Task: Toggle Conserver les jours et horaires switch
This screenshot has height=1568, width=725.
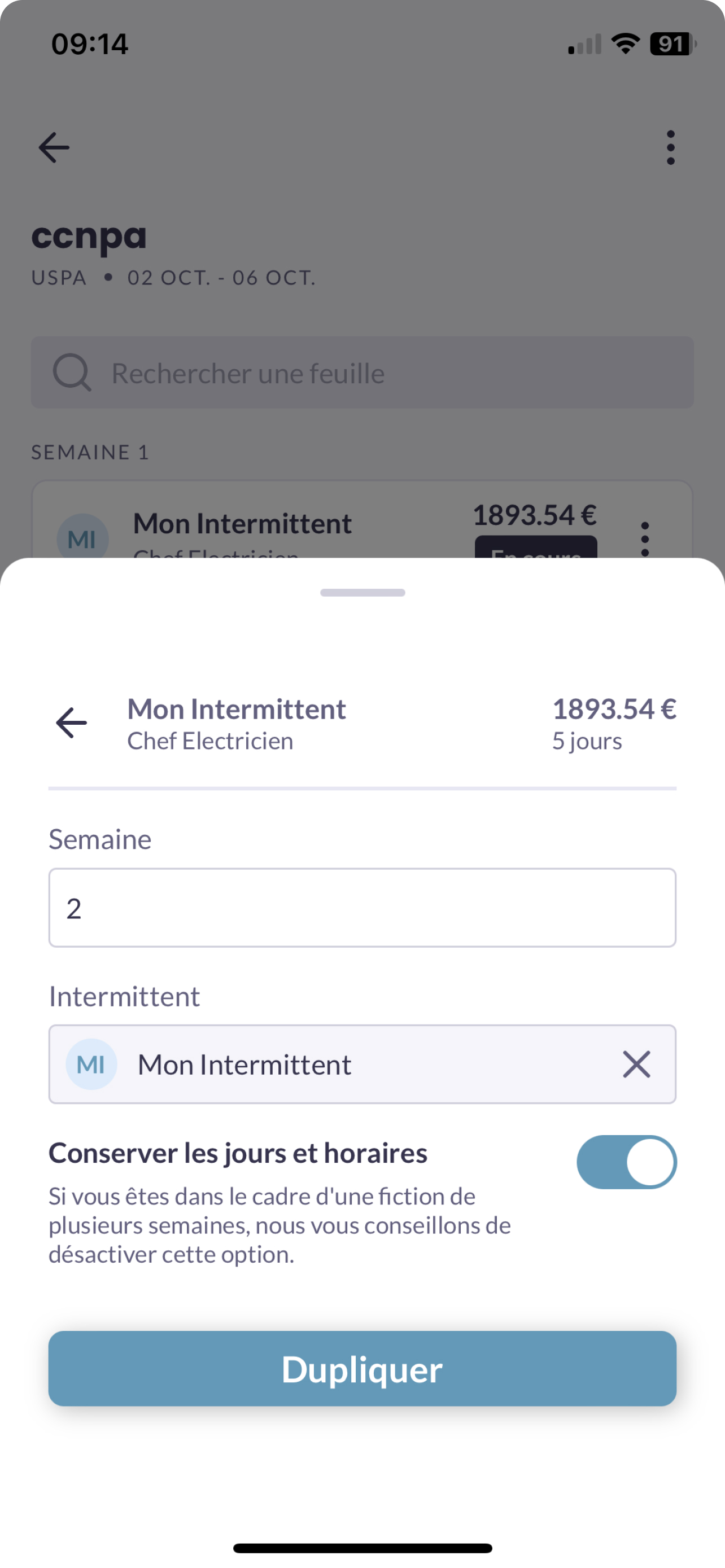Action: click(626, 1162)
